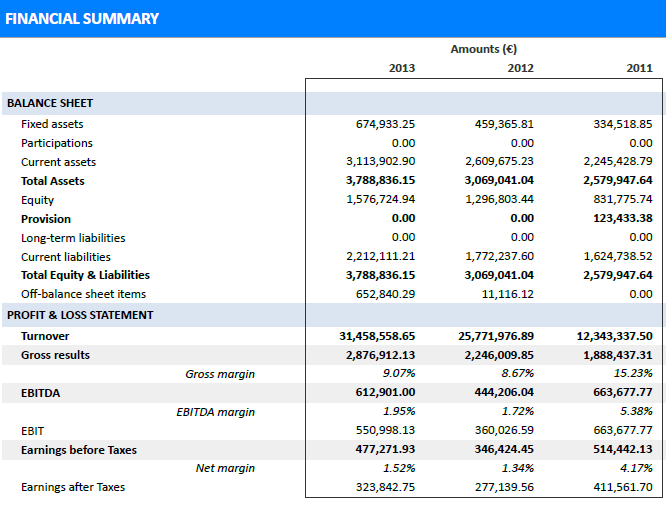The image size is (666, 505).
Task: Select the Fixed assets row label
Action: pos(52,124)
